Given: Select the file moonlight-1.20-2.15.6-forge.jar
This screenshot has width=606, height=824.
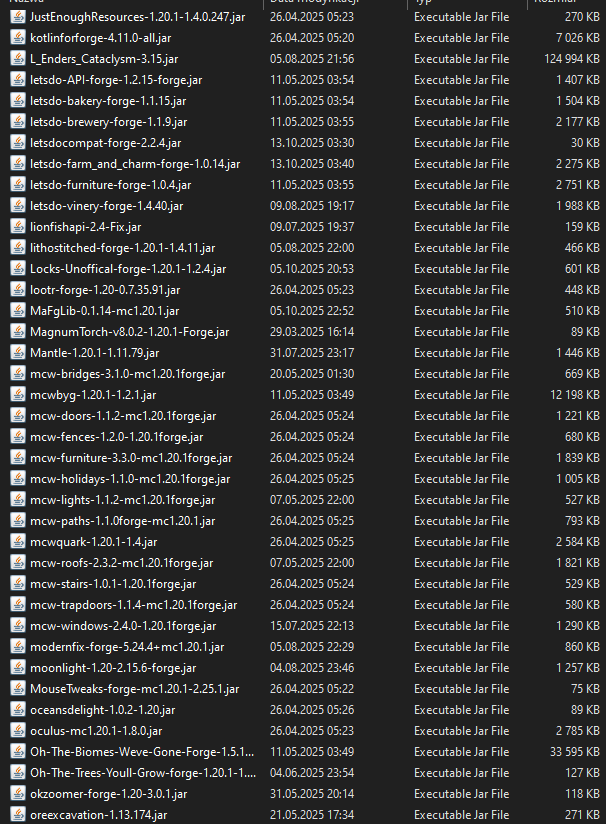Looking at the screenshot, I should tap(113, 668).
